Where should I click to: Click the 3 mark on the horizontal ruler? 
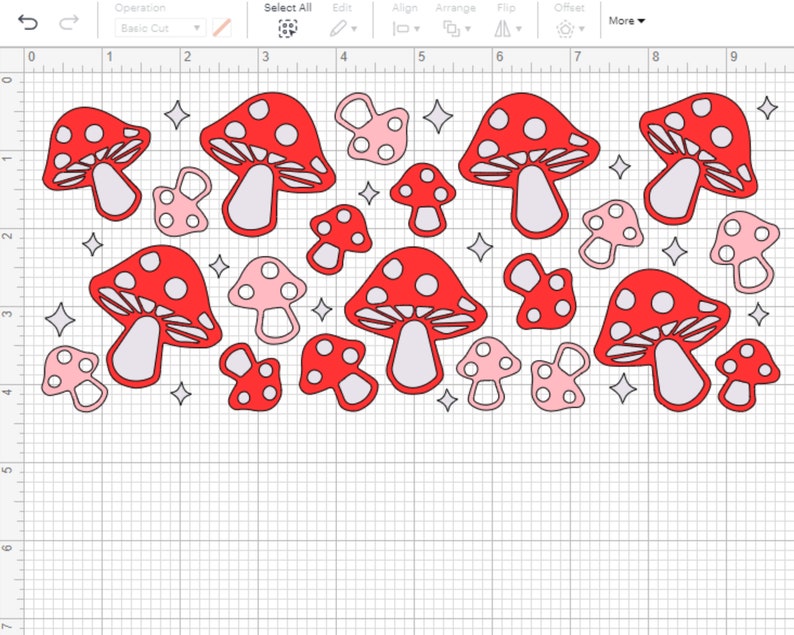(265, 57)
